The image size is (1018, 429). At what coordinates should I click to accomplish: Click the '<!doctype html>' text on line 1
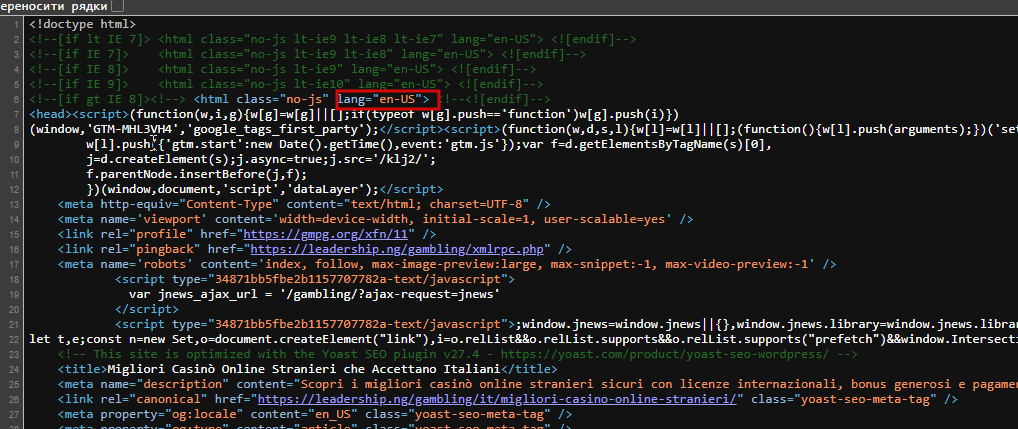coord(83,25)
